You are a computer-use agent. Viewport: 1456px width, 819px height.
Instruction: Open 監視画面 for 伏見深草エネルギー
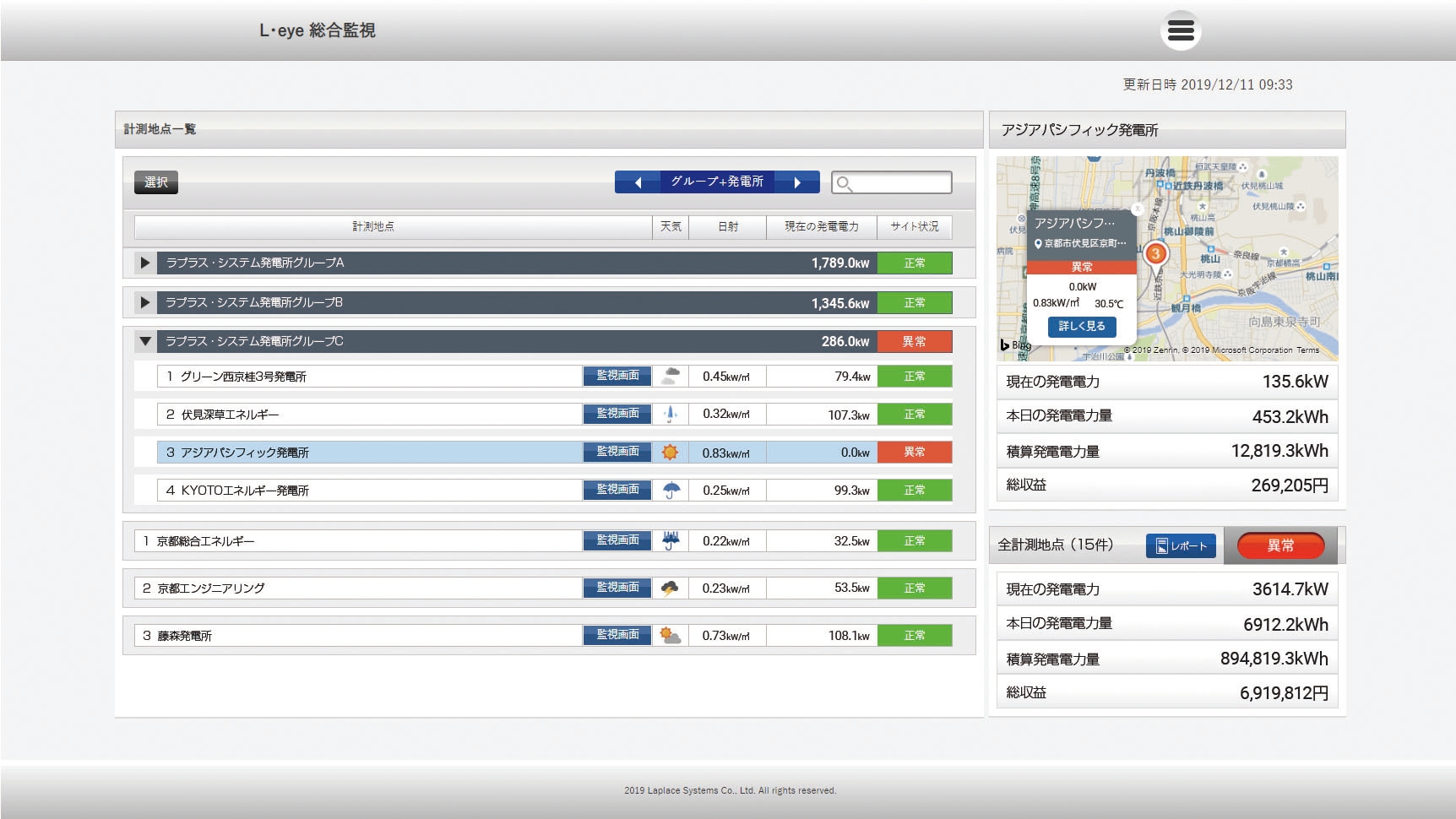pyautogui.click(x=617, y=414)
